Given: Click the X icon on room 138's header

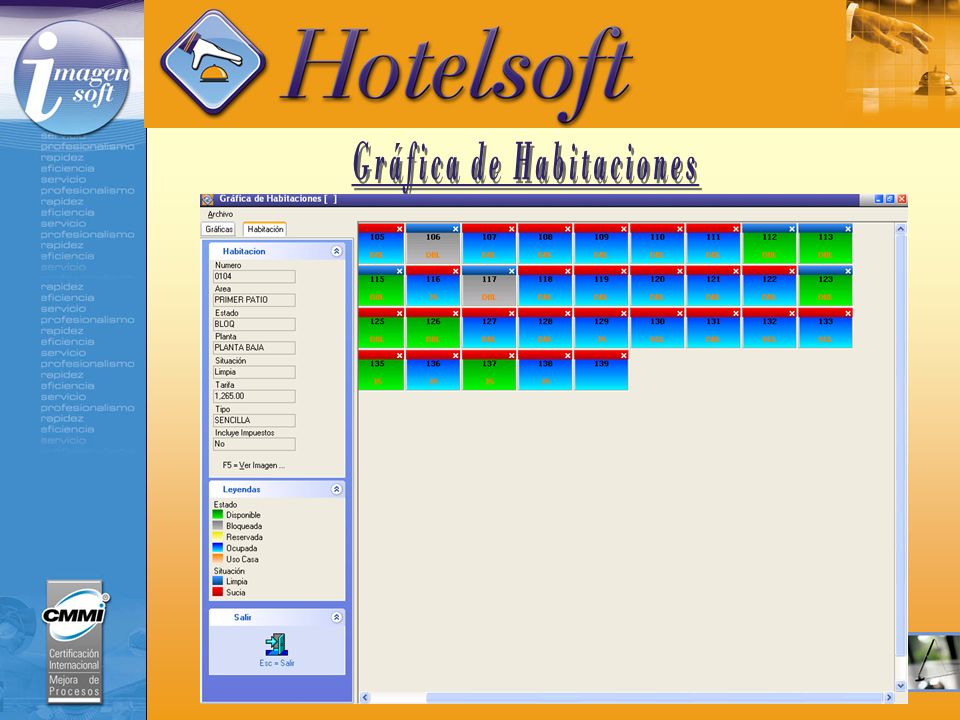Looking at the screenshot, I should [x=568, y=355].
